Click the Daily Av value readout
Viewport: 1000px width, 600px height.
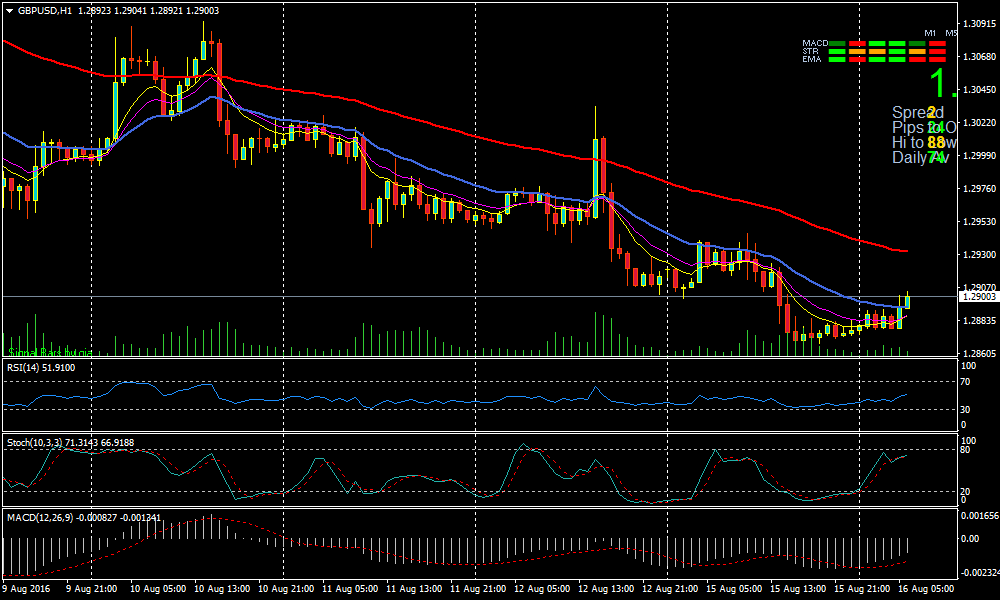coord(936,157)
